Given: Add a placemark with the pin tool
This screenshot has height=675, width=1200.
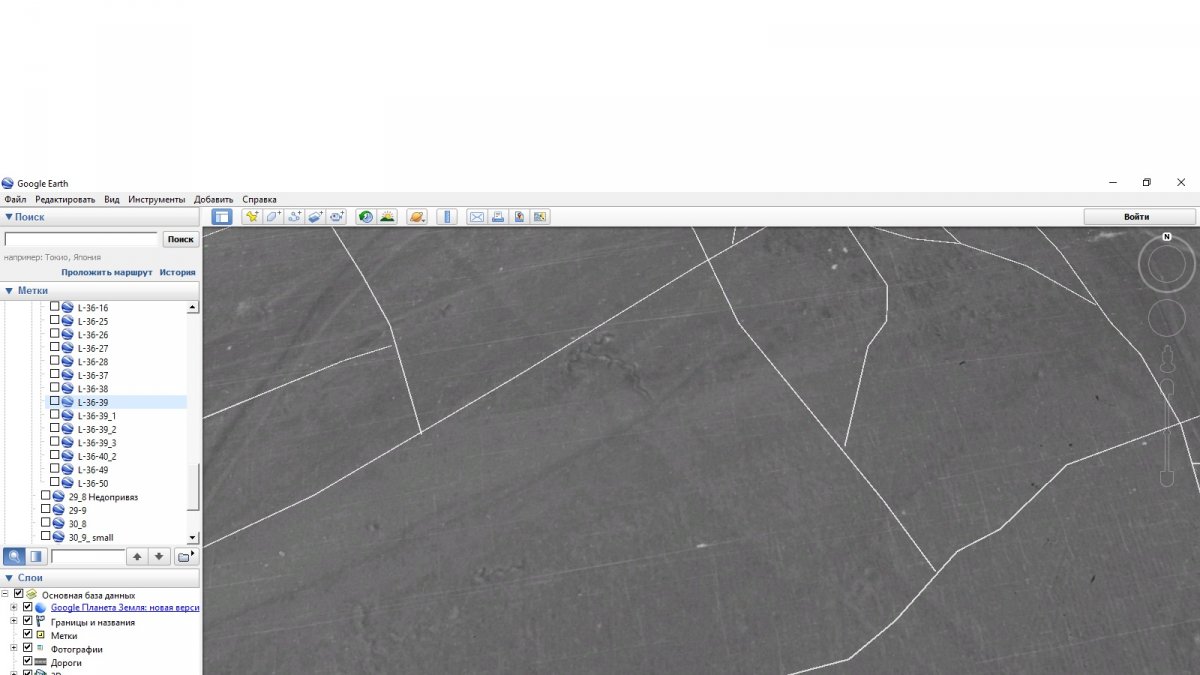Looking at the screenshot, I should 252,216.
